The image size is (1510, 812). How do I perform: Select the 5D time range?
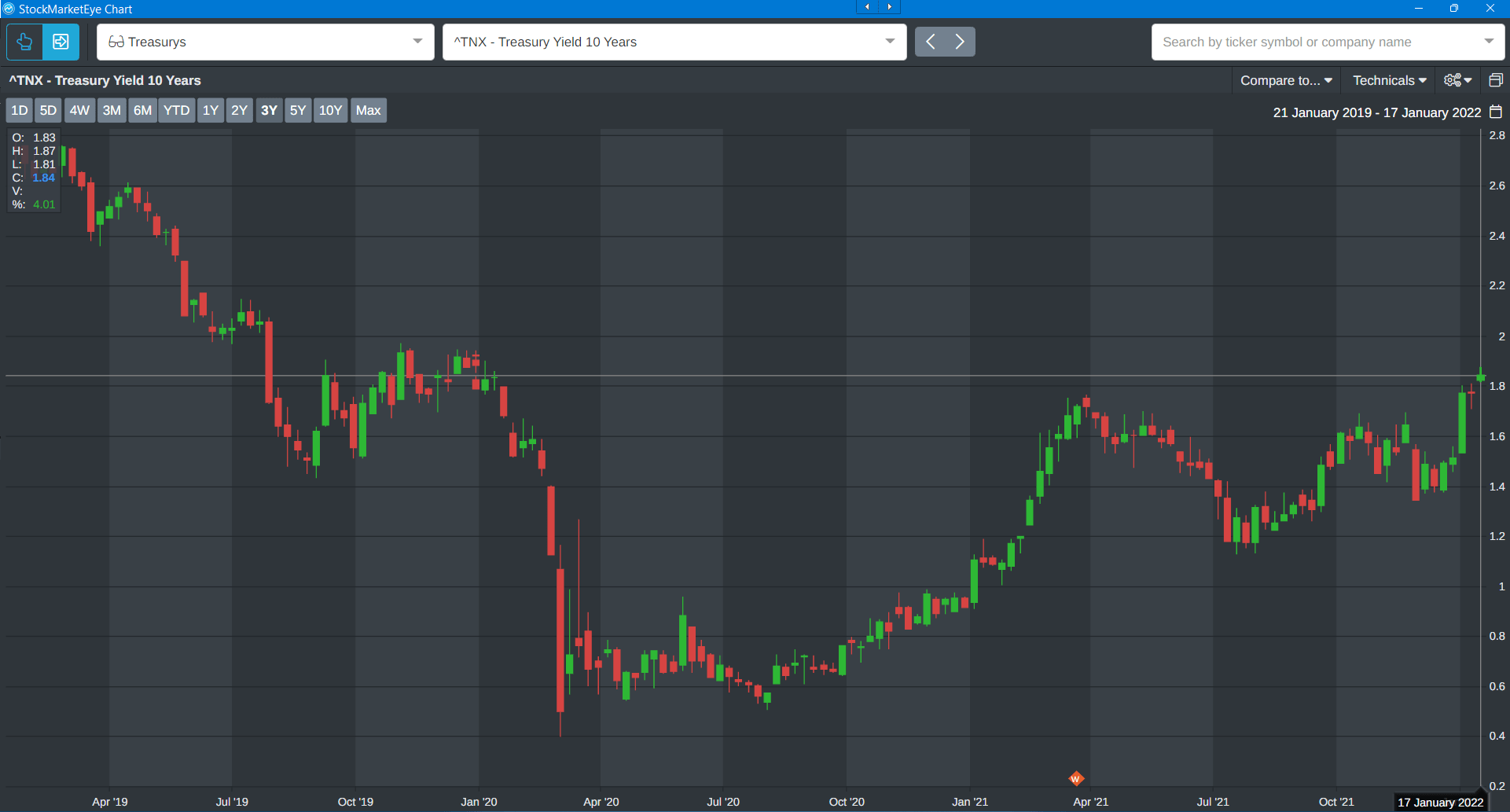(48, 110)
